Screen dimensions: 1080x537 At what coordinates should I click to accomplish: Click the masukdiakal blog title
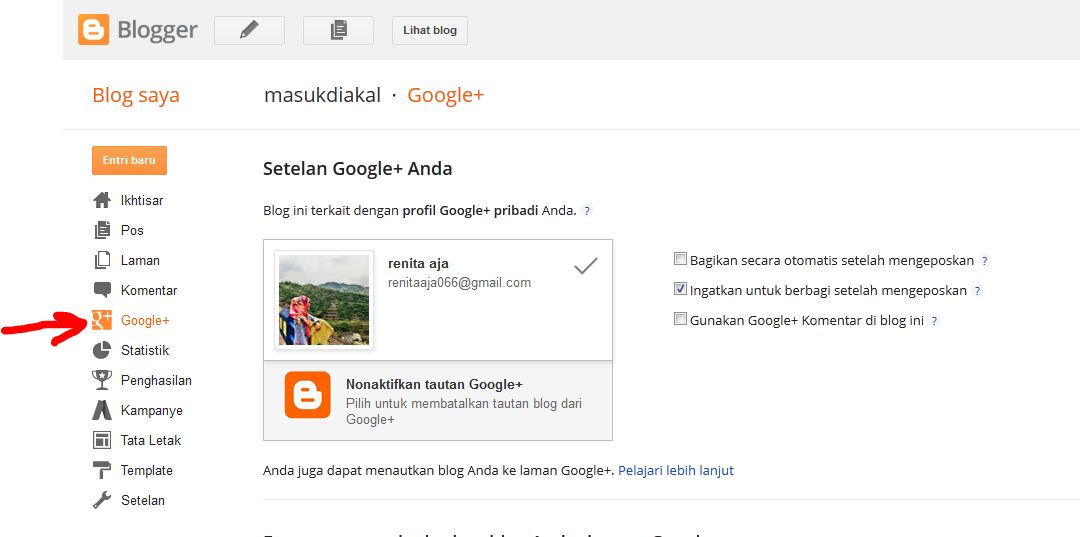(x=322, y=95)
